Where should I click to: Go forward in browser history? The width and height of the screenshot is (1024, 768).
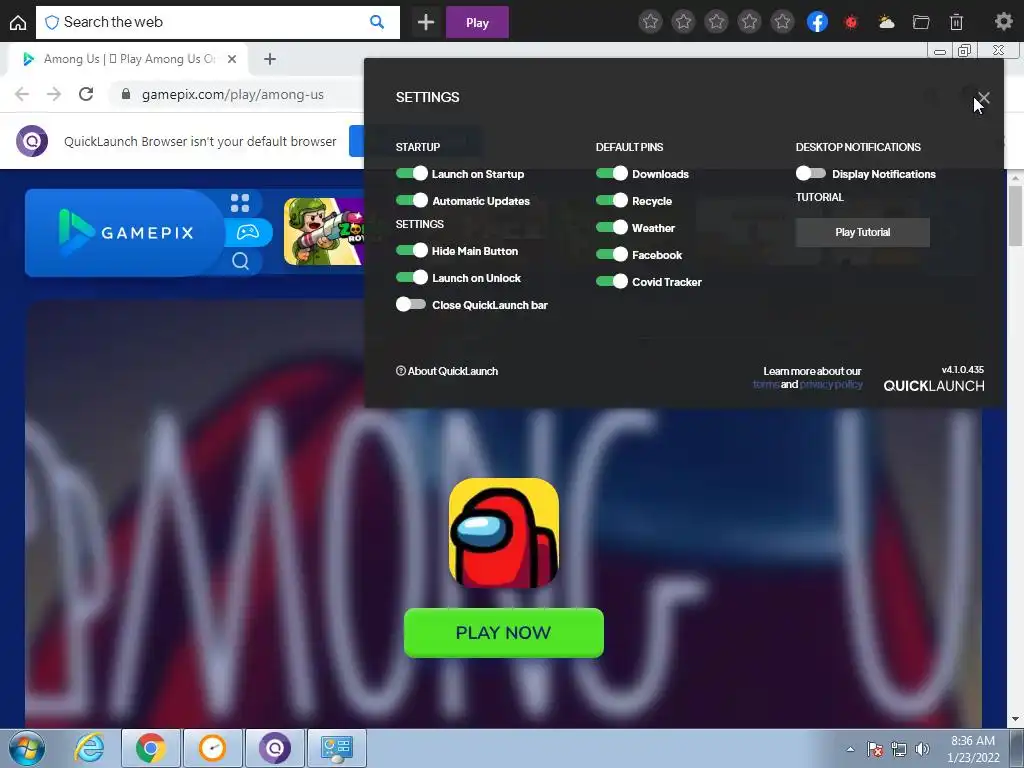[x=54, y=94]
